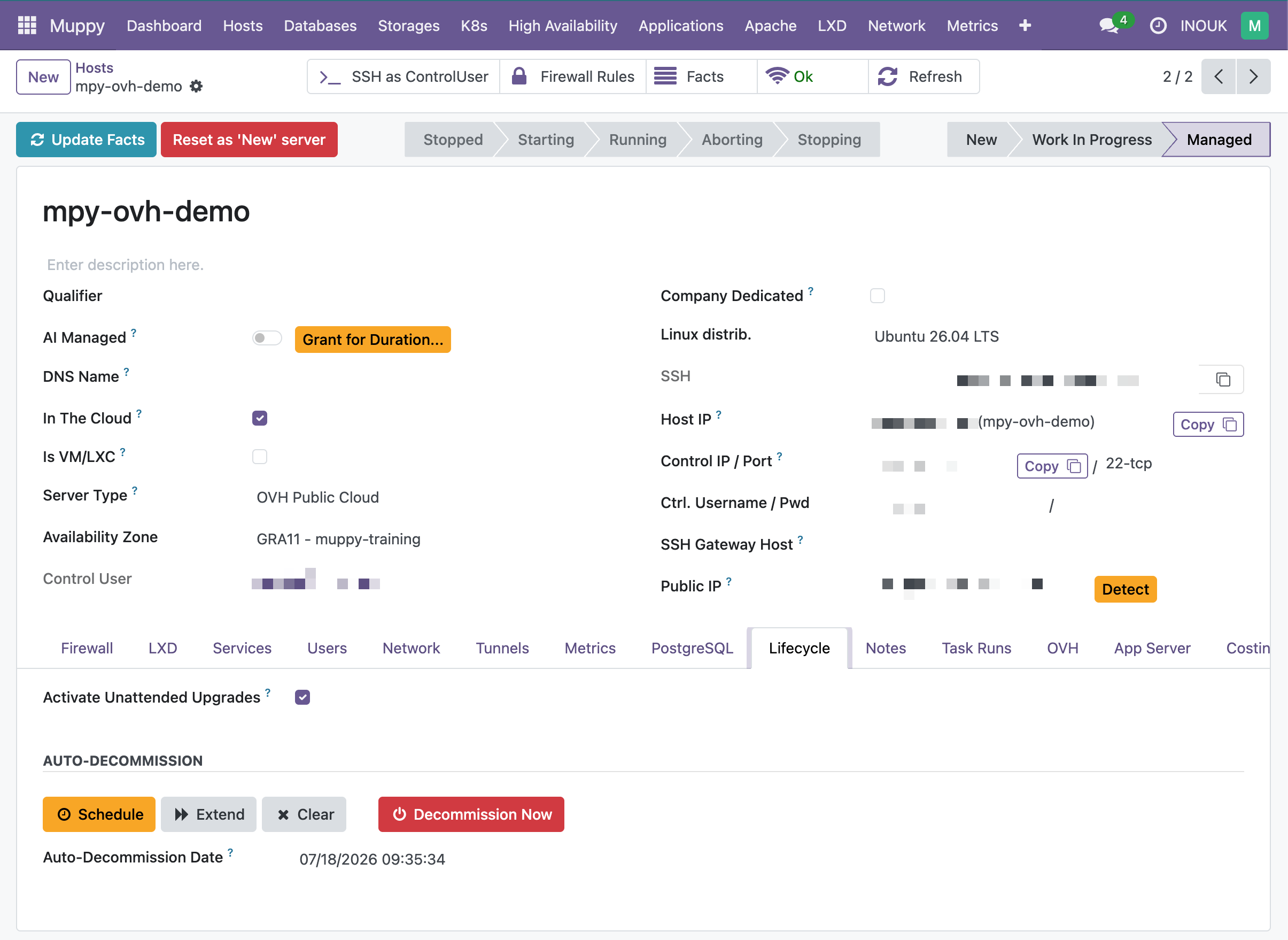Show the Is VM/LXC help tooltip
This screenshot has height=940, width=1288.
coord(123,452)
